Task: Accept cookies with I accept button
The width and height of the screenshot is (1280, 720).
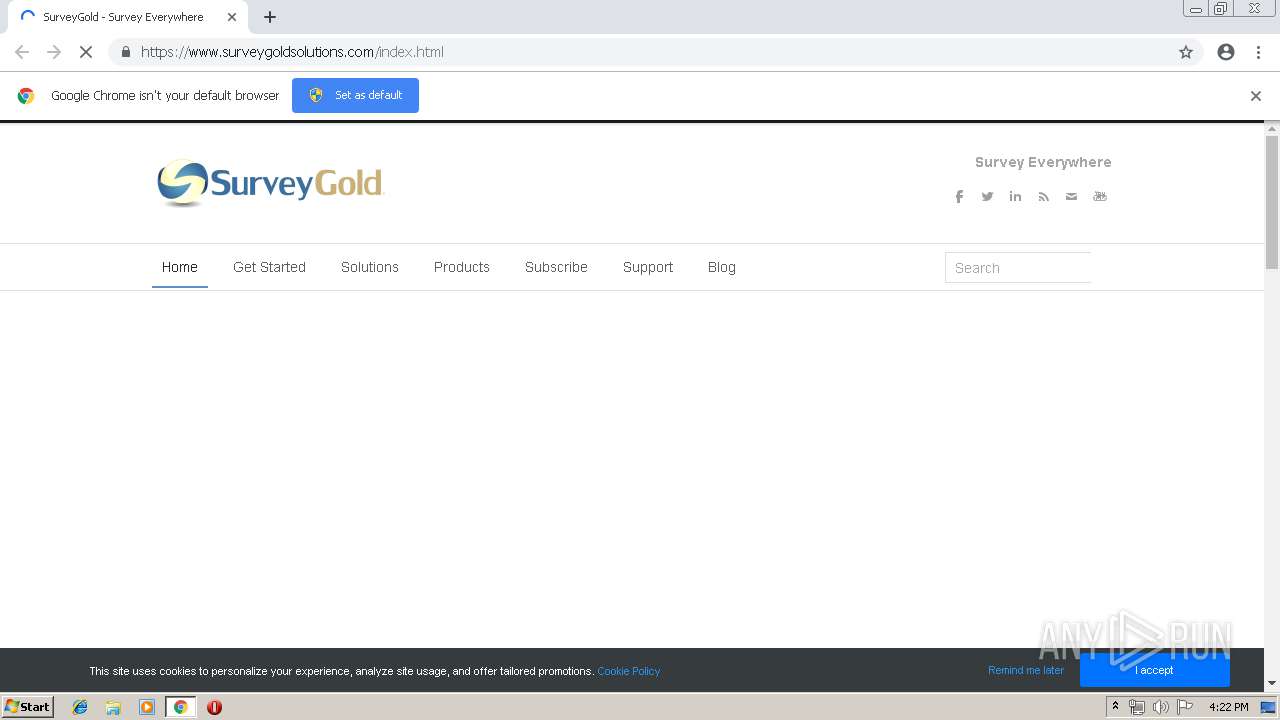Action: 1155,670
